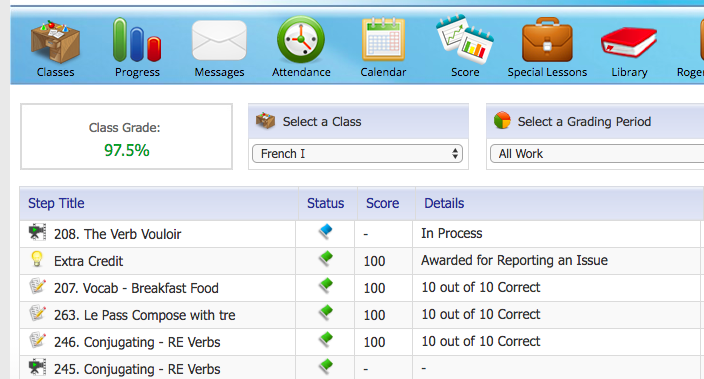This screenshot has height=379, width=704.
Task: Open the Extra Credit step
Action: (x=88, y=261)
